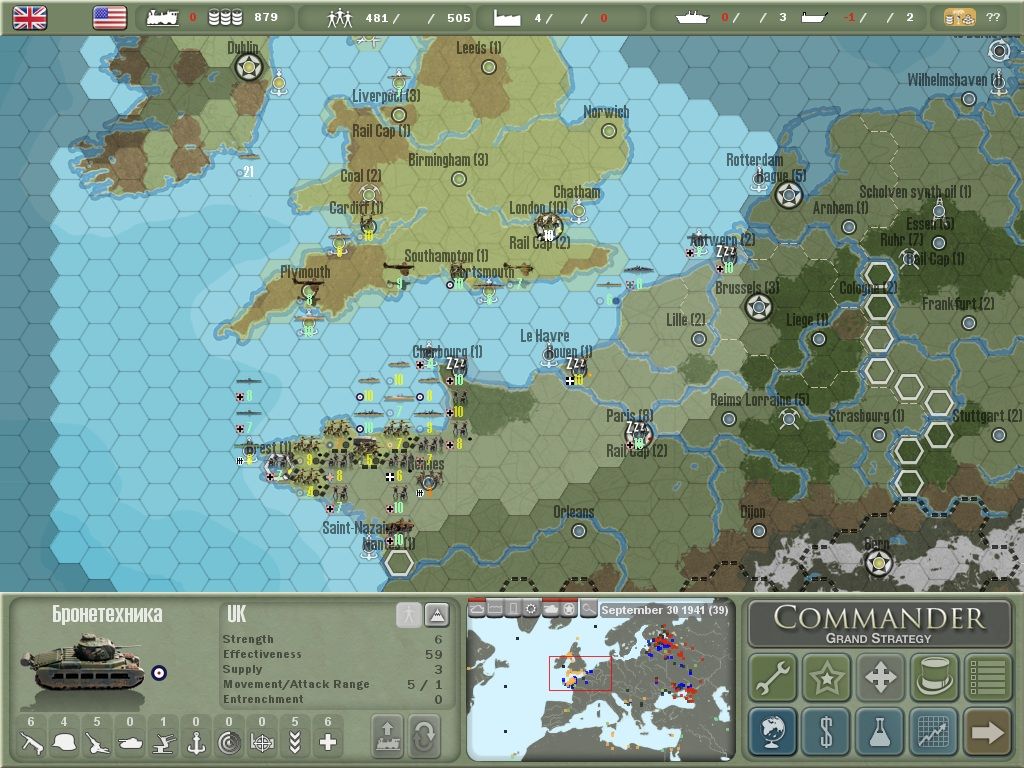
Task: Select the United Kingdom flag
Action: [30, 17]
